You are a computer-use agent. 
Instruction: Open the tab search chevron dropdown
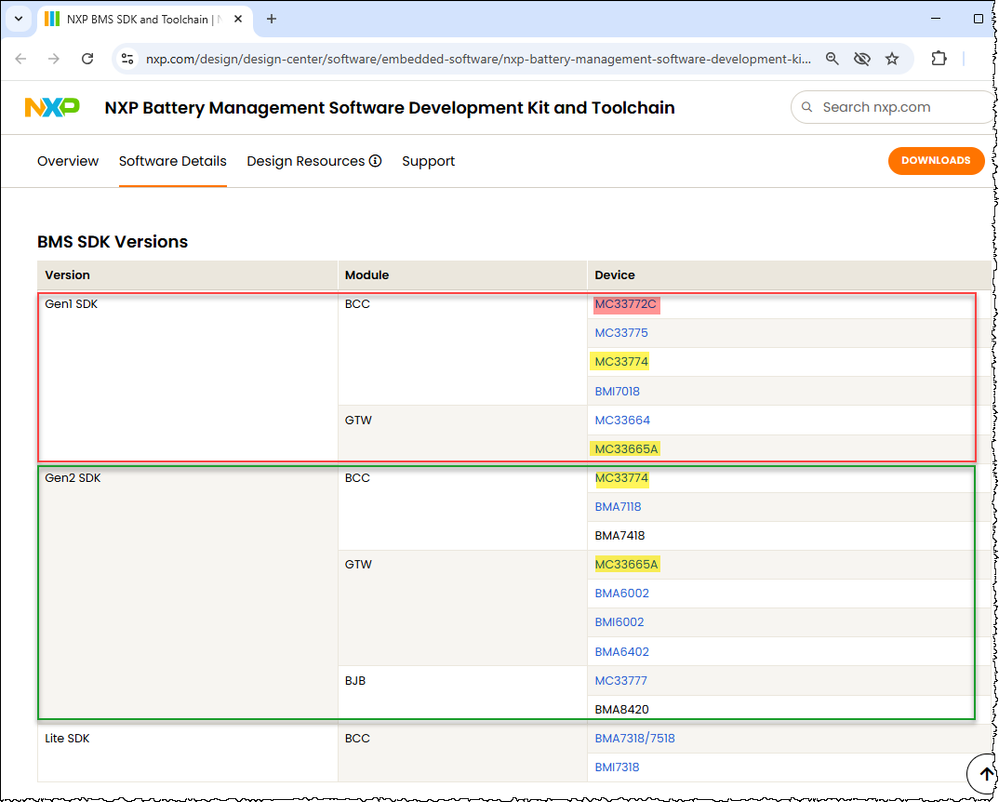[17, 18]
